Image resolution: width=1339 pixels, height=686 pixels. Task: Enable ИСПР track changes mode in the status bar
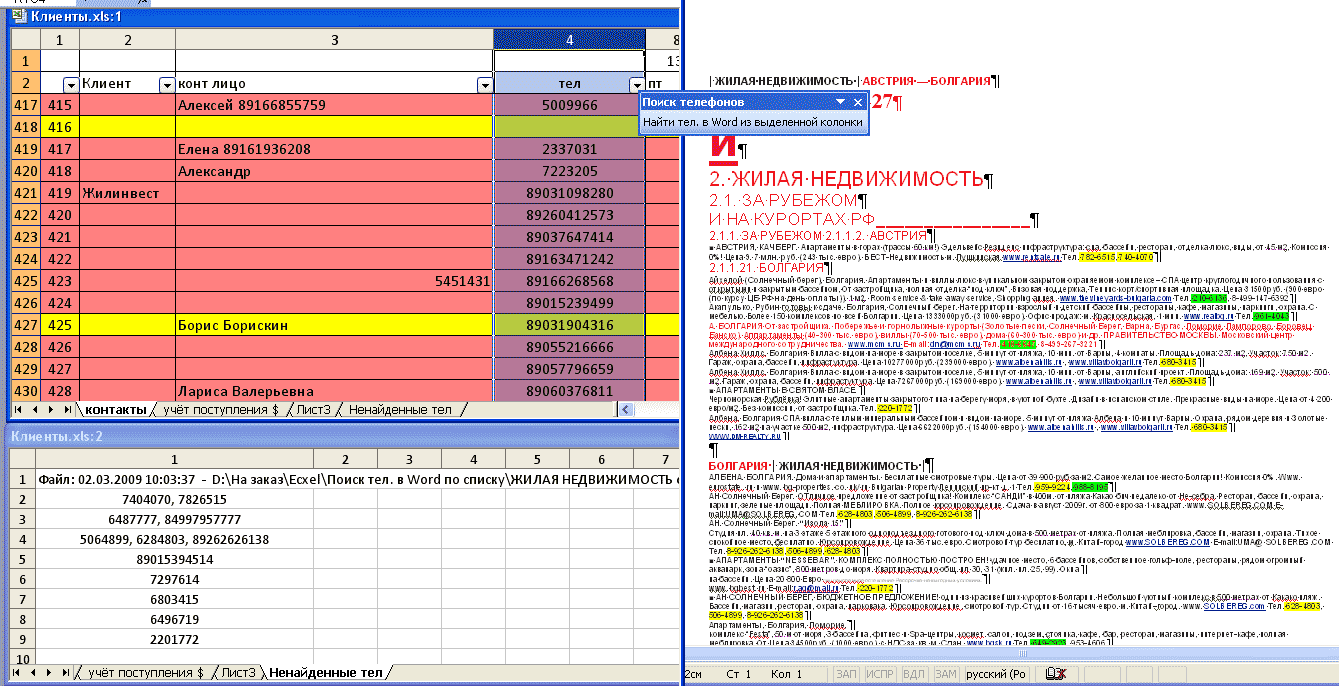click(x=881, y=673)
